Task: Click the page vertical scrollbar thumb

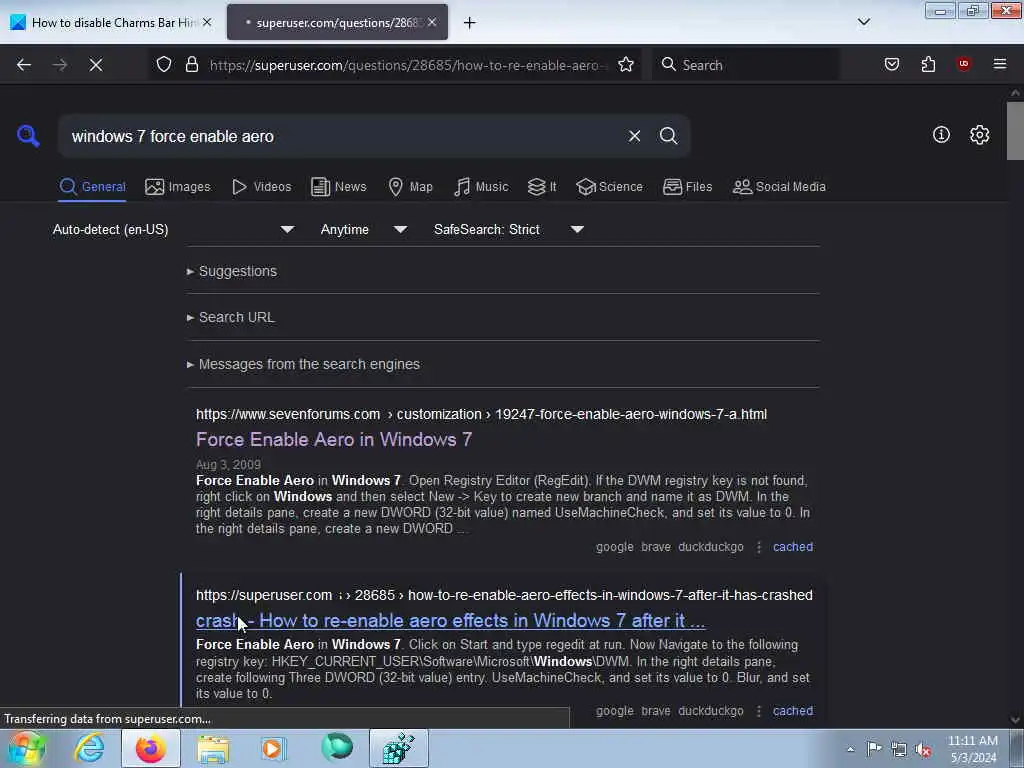Action: click(x=1015, y=131)
